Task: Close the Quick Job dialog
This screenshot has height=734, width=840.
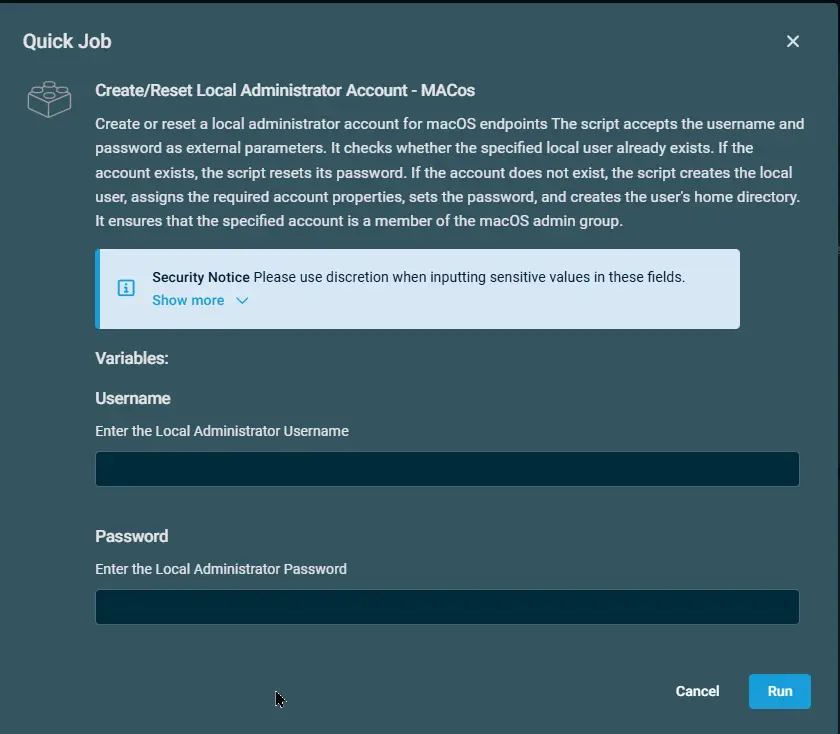Action: coord(793,41)
